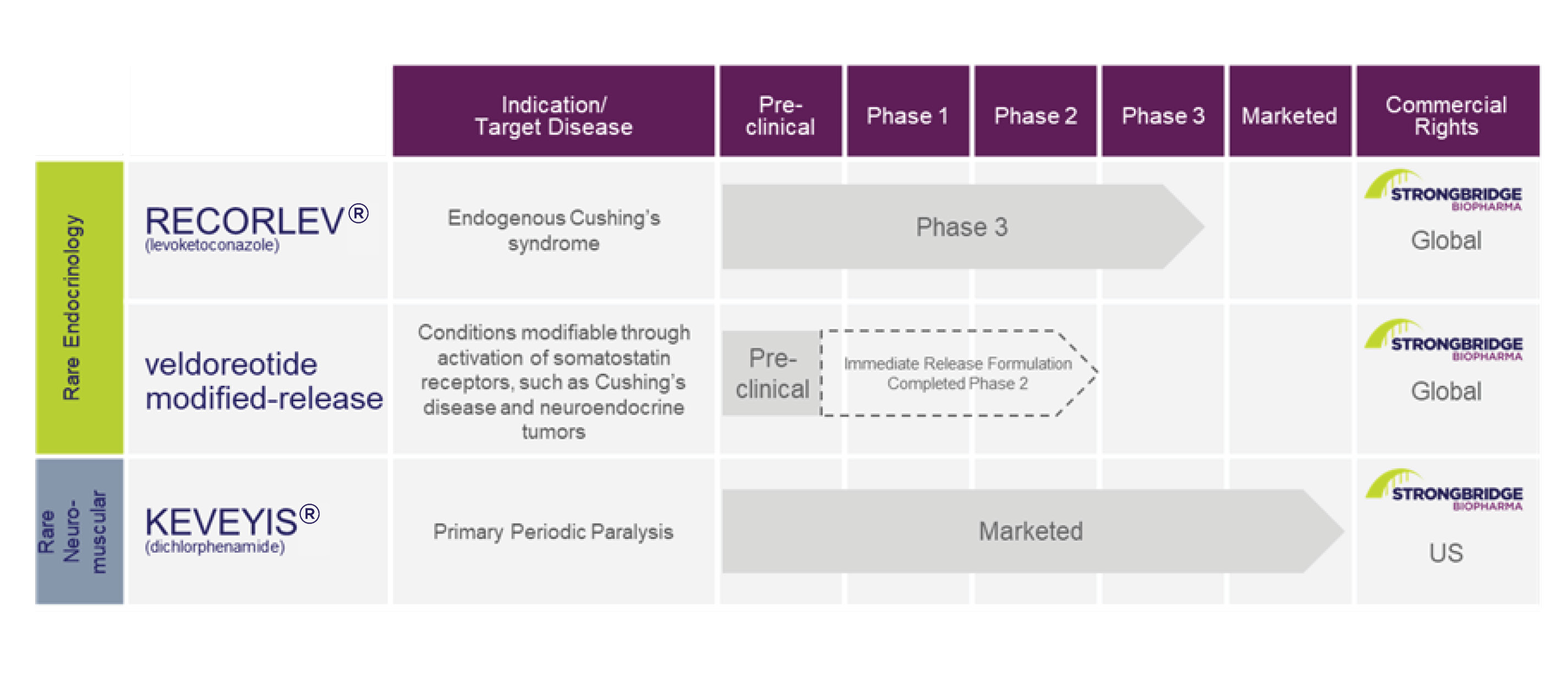Click the veldoreotide modified-release product name
The width and height of the screenshot is (1568, 677).
pos(263,381)
